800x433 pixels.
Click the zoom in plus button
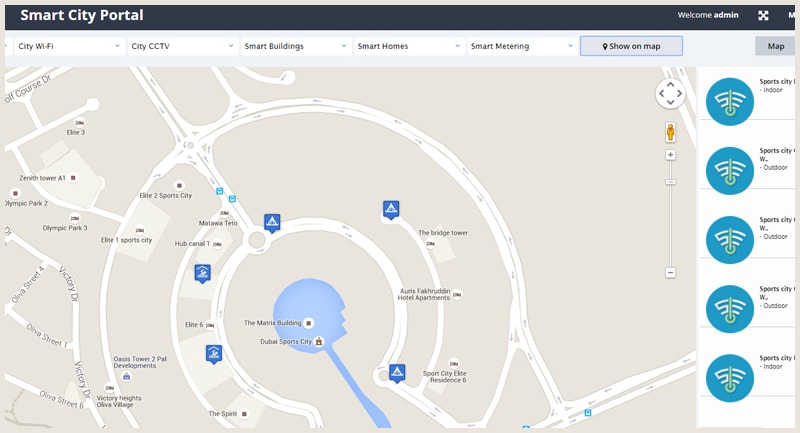tap(670, 155)
